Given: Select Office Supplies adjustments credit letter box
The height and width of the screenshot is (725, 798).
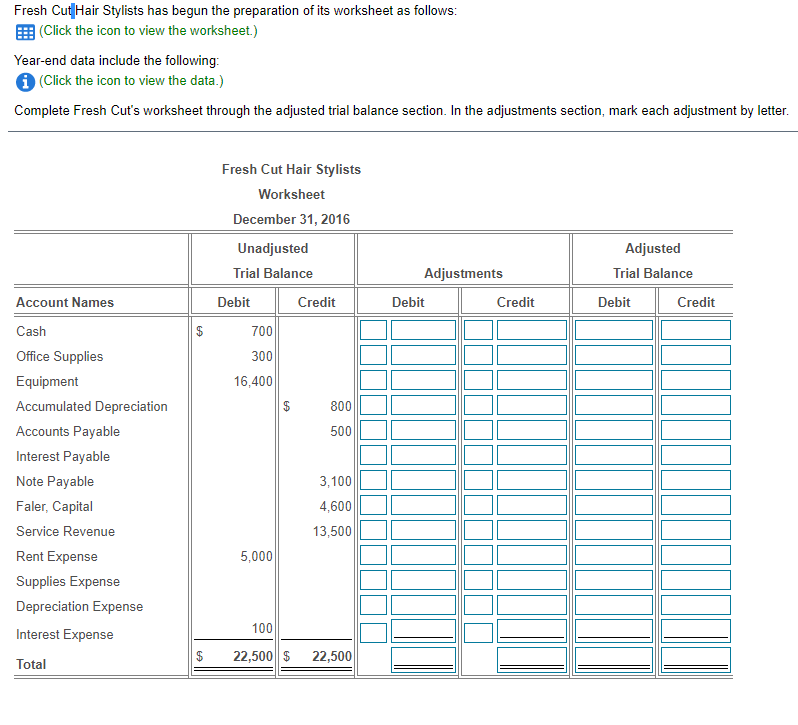Looking at the screenshot, I should click(x=478, y=355).
